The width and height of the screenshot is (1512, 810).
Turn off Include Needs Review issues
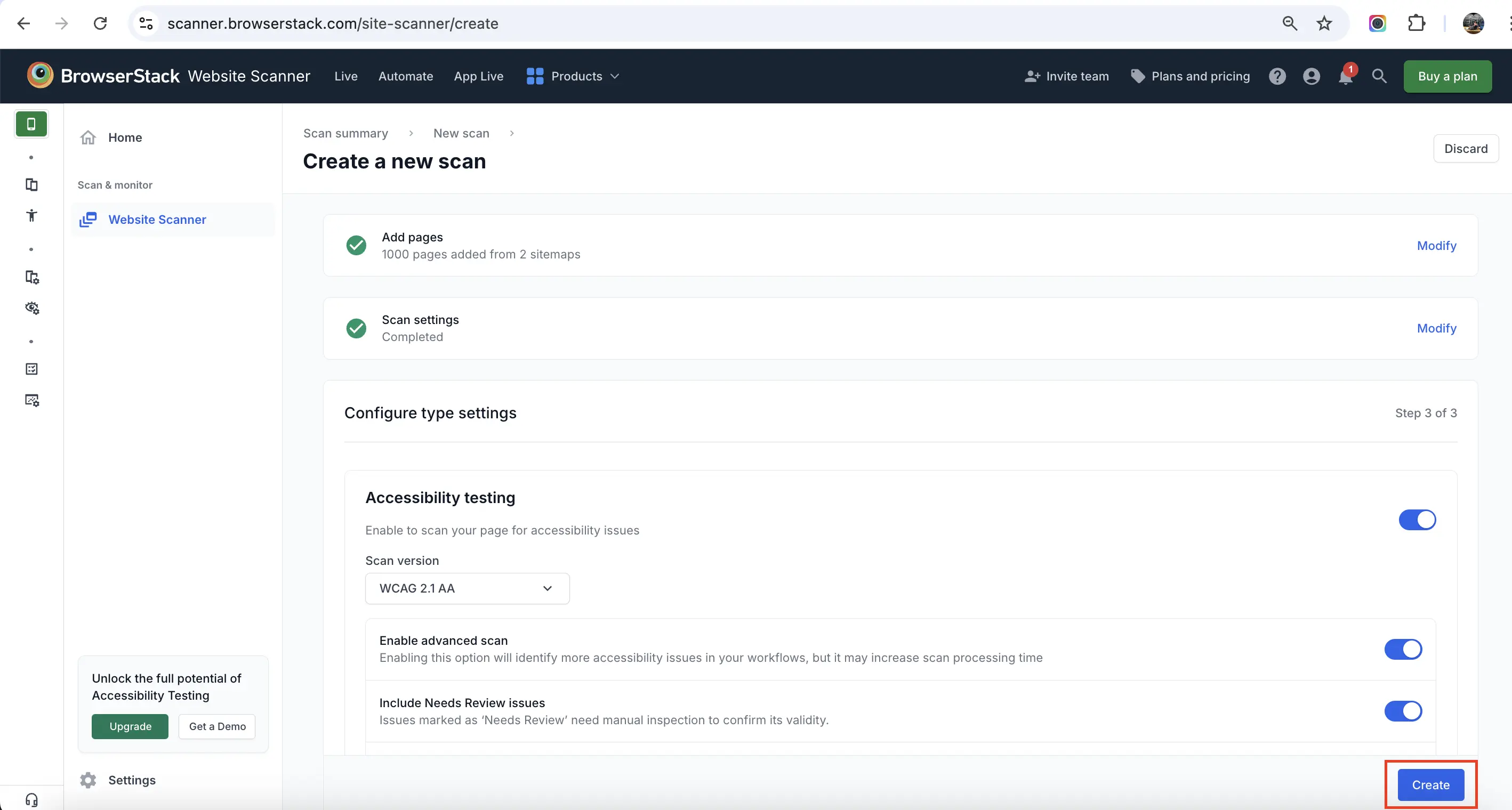1402,711
